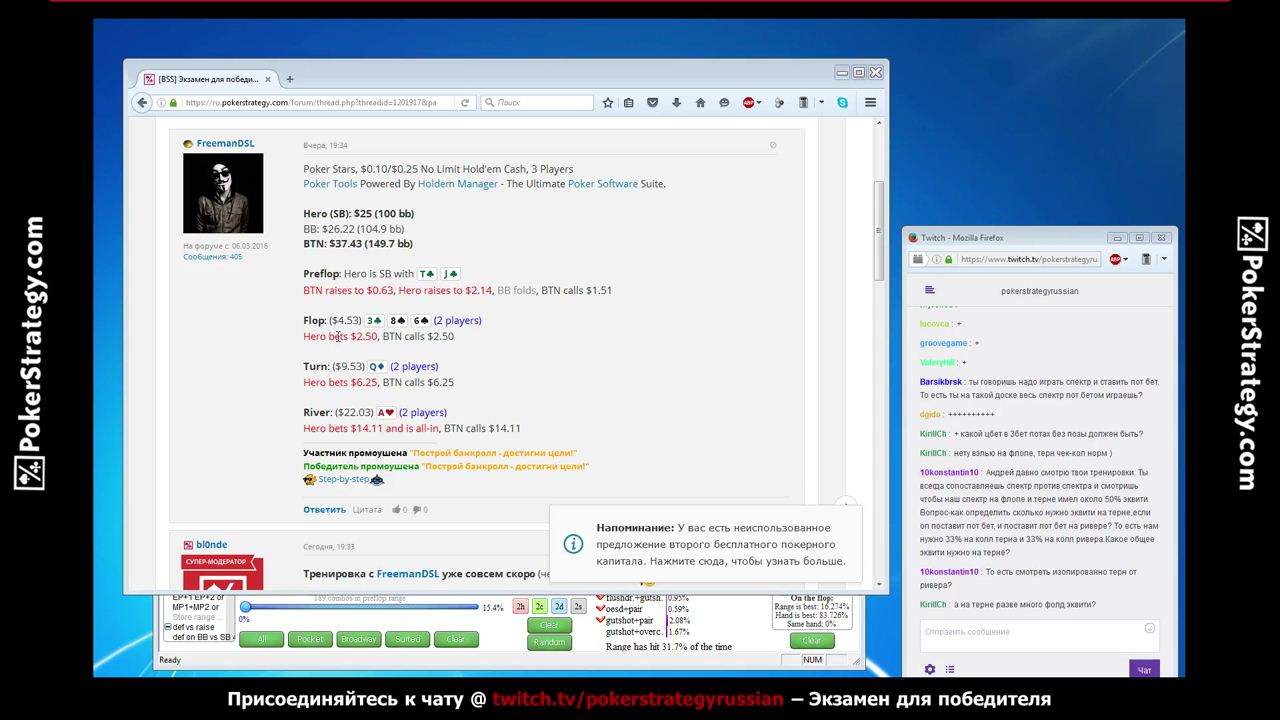This screenshot has width=1280, height=720.
Task: Save page to Pocket icon
Action: [x=652, y=102]
